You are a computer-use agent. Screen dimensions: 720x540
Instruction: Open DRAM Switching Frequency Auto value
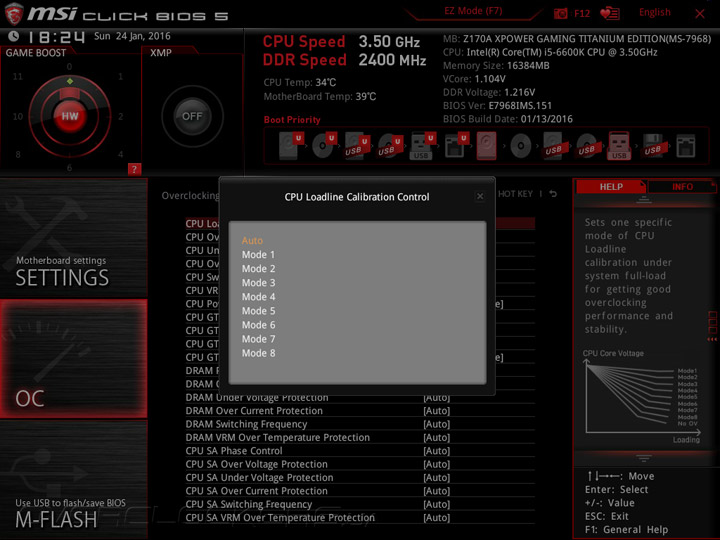pos(437,424)
